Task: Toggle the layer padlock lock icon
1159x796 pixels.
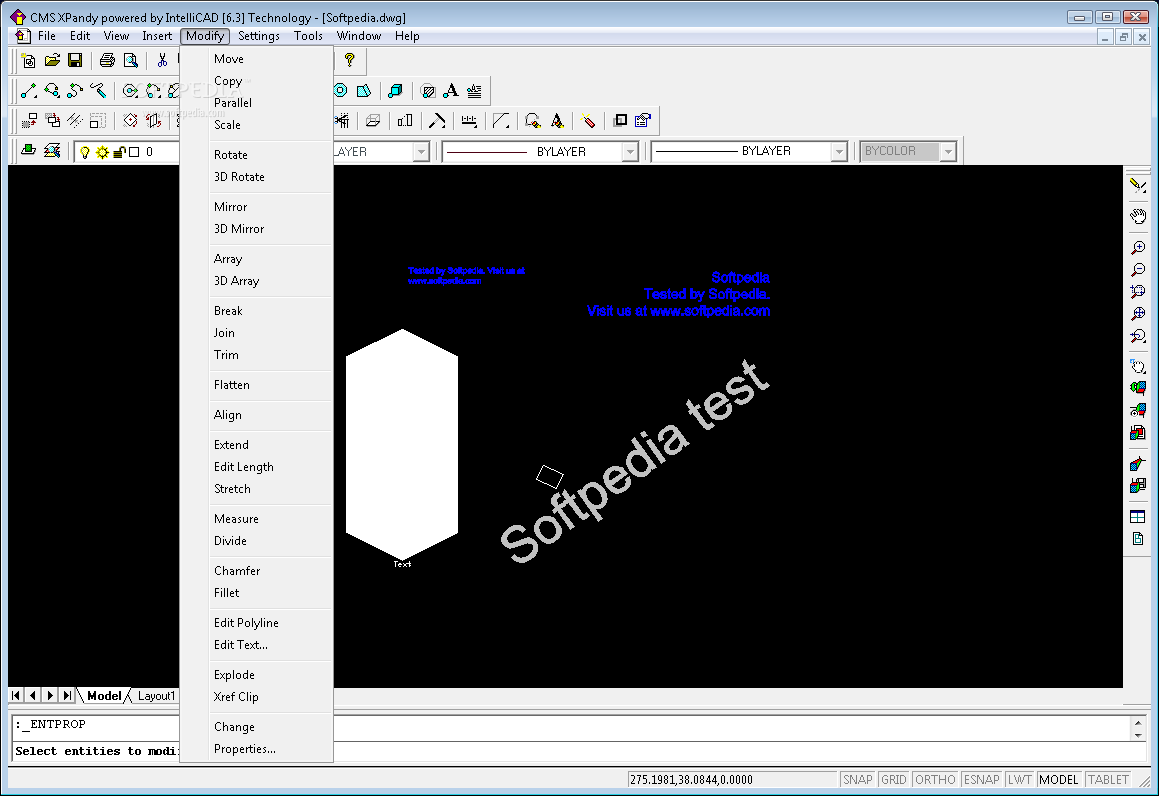Action: (x=120, y=152)
